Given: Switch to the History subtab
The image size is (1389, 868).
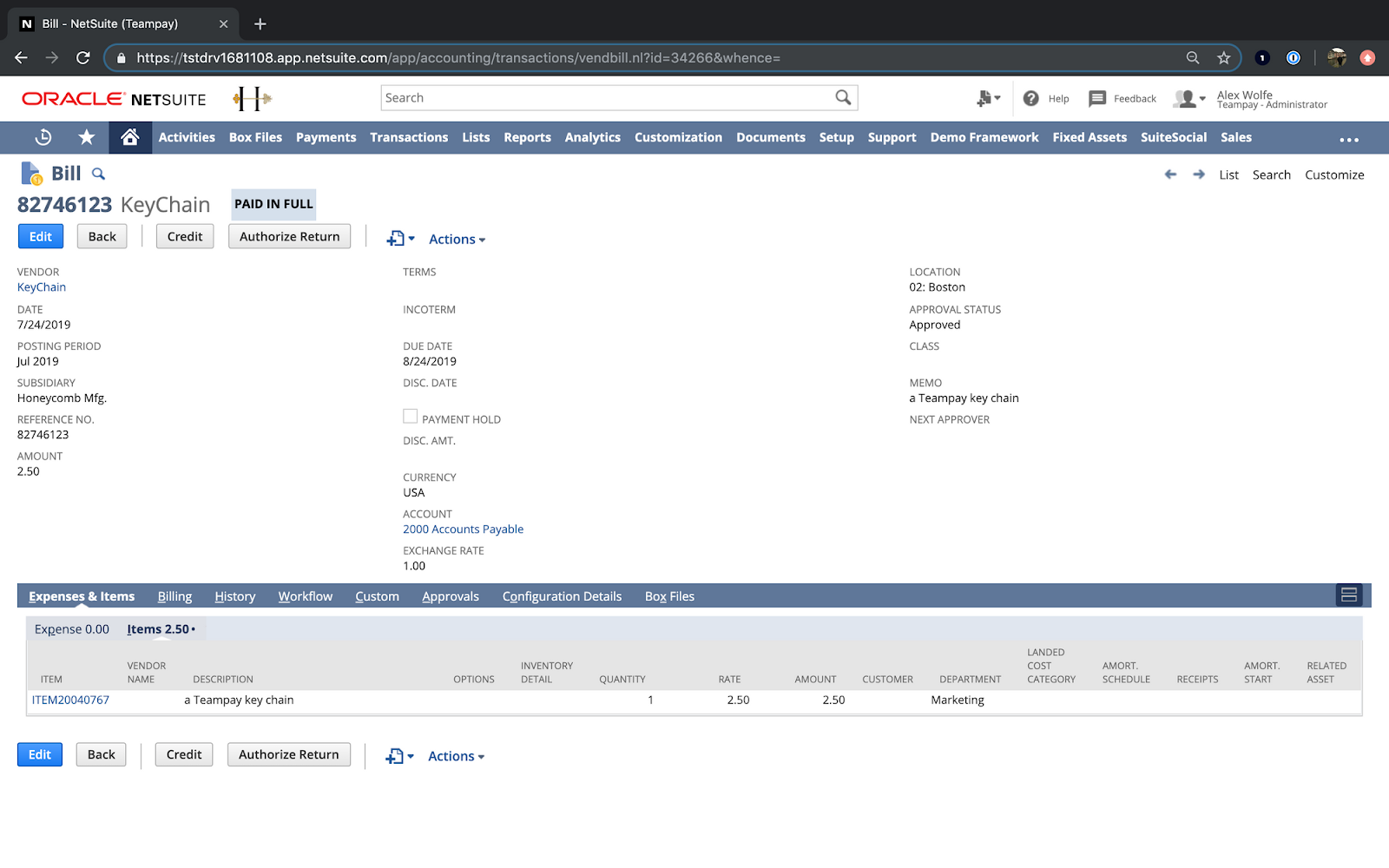Looking at the screenshot, I should [235, 596].
